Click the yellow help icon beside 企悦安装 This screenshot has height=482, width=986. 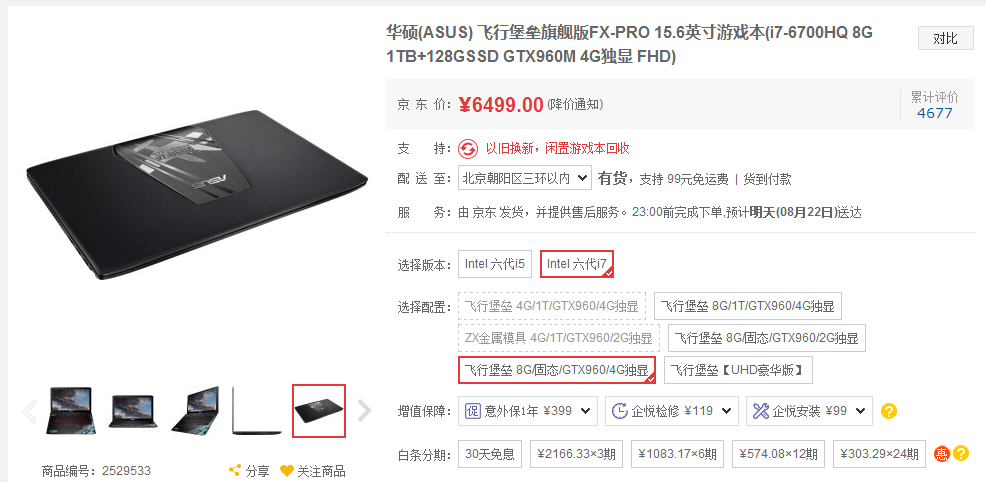(889, 412)
